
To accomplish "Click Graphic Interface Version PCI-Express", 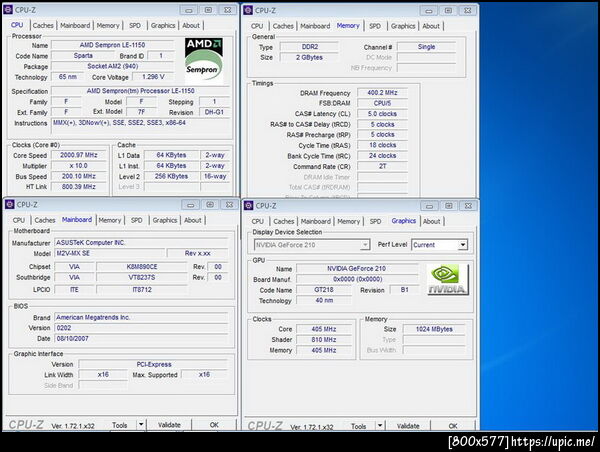I will pos(153,364).
